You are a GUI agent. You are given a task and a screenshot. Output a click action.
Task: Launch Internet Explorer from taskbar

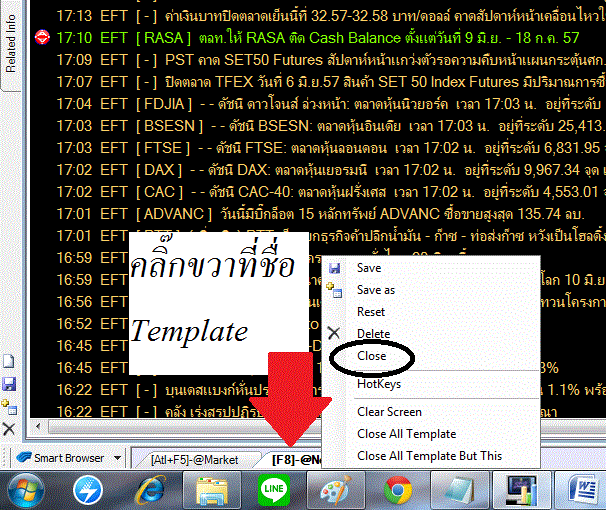coord(150,490)
